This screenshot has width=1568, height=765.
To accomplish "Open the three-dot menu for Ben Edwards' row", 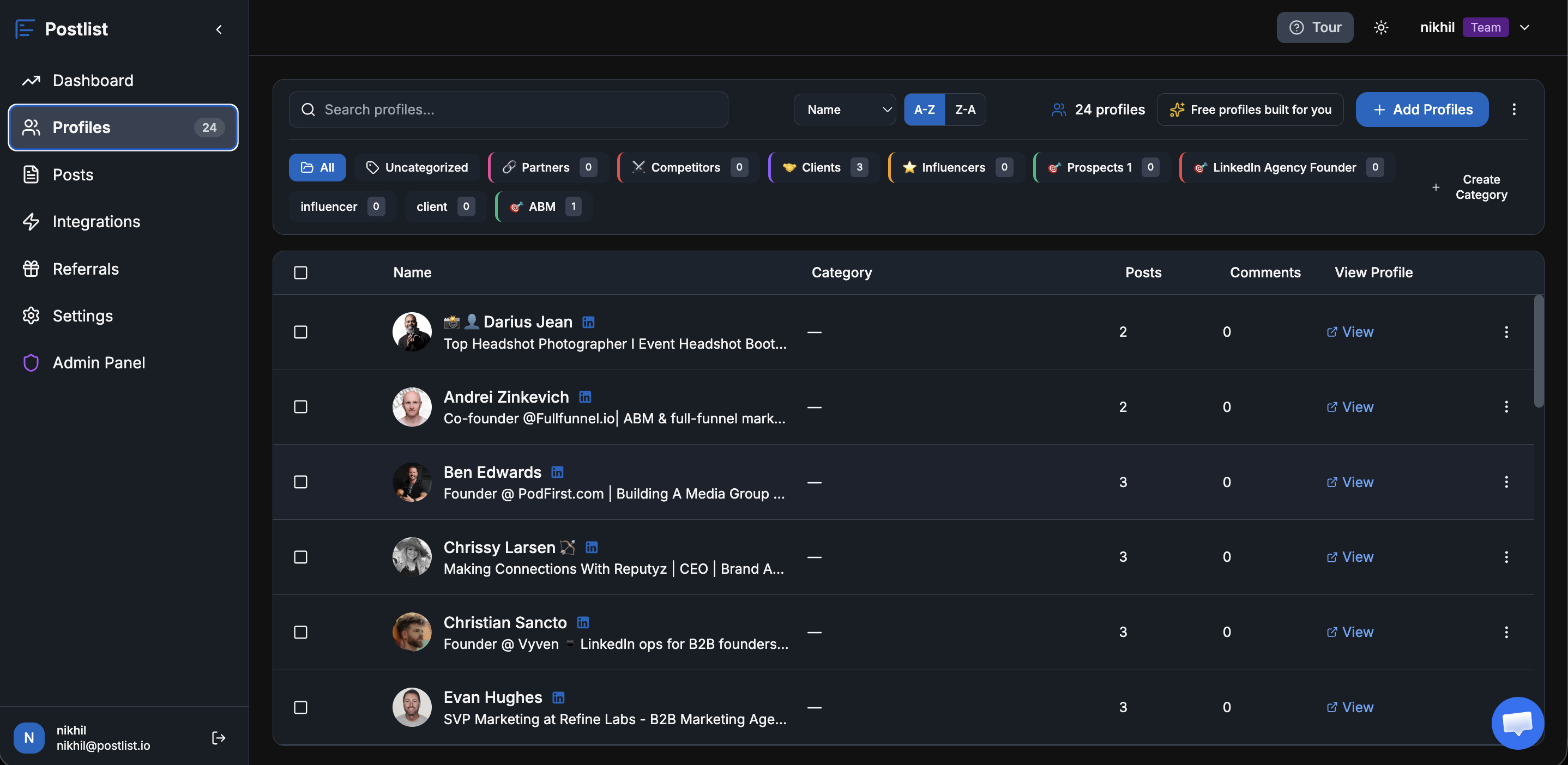I will [x=1506, y=482].
